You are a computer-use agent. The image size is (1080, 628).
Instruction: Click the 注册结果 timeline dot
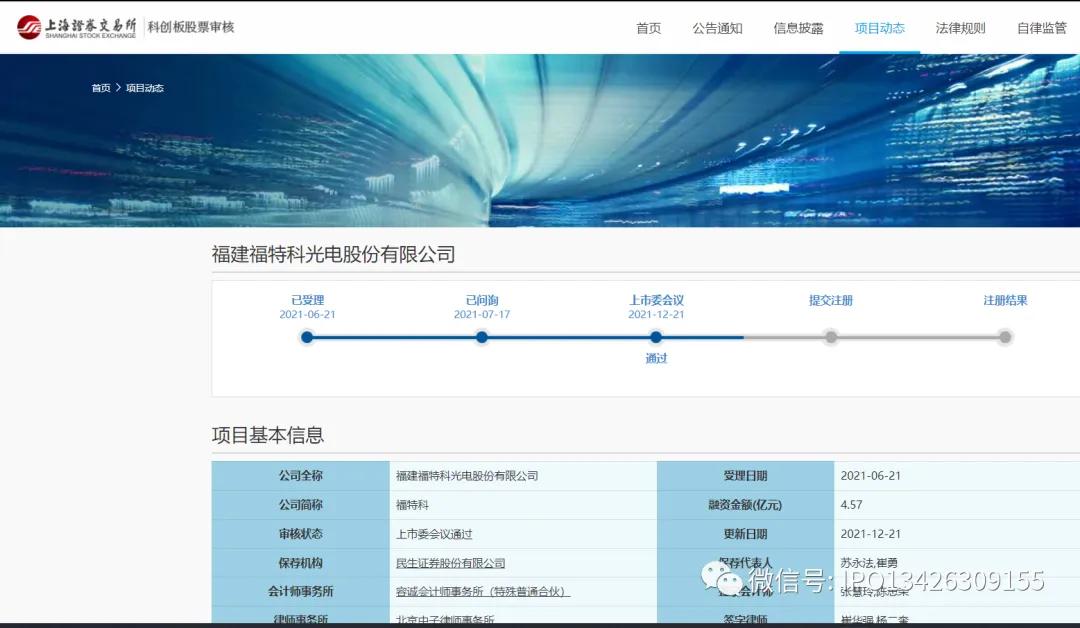[1005, 337]
